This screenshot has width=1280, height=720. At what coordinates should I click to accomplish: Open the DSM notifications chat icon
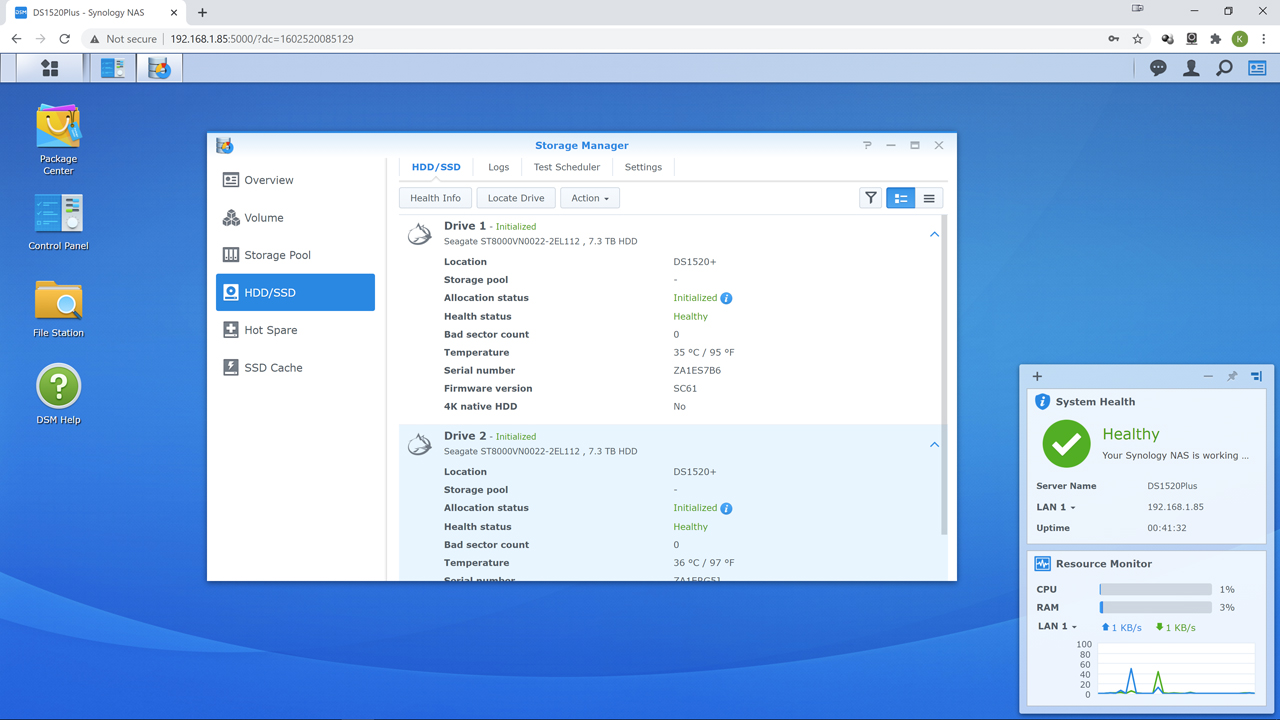[x=1158, y=68]
